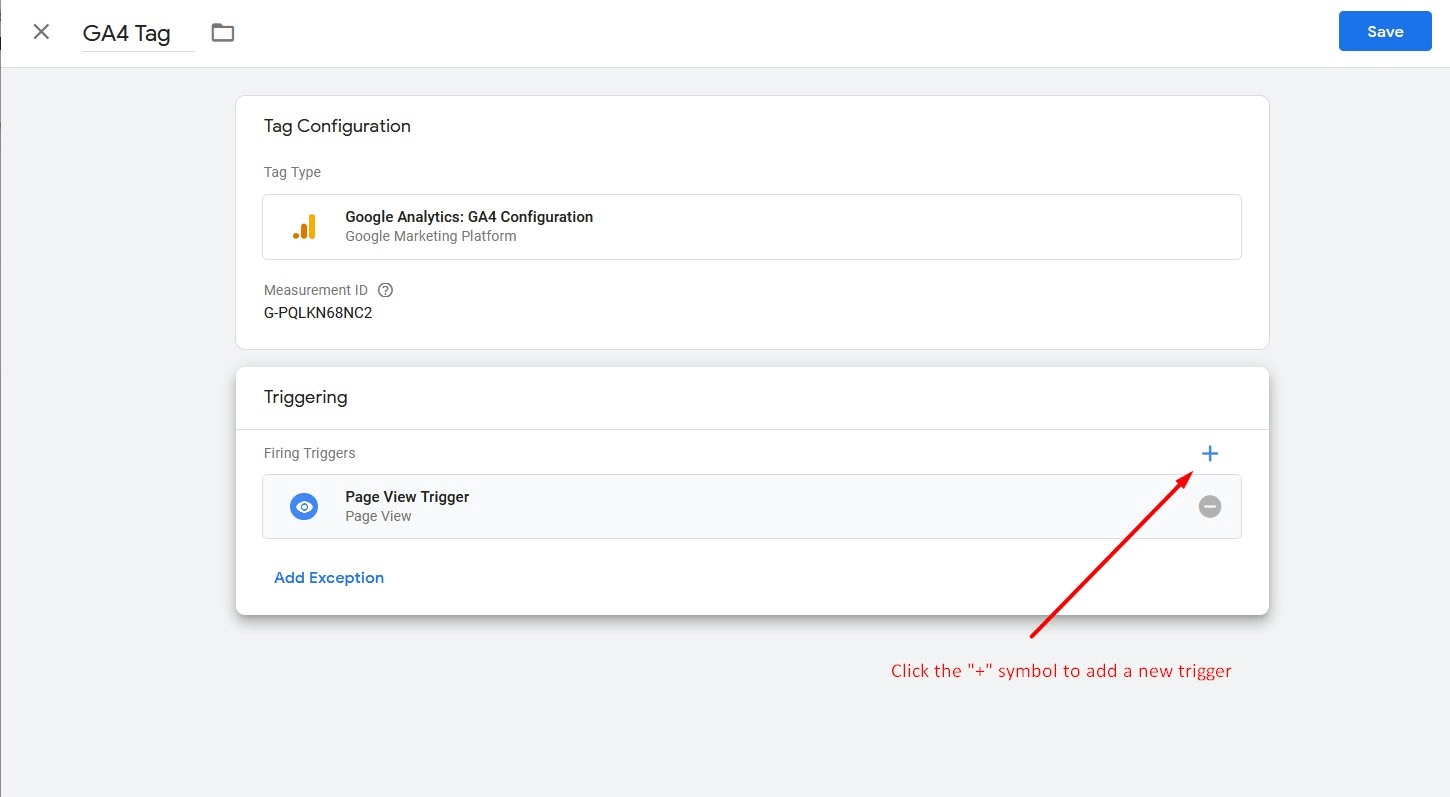Click the Firing Triggers label
This screenshot has height=797, width=1450.
click(309, 453)
